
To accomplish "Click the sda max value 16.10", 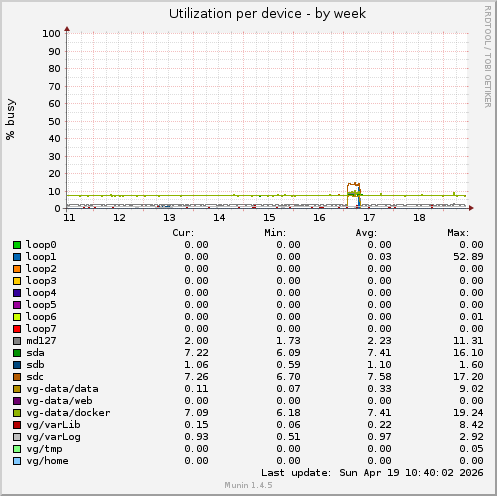I will click(468, 353).
